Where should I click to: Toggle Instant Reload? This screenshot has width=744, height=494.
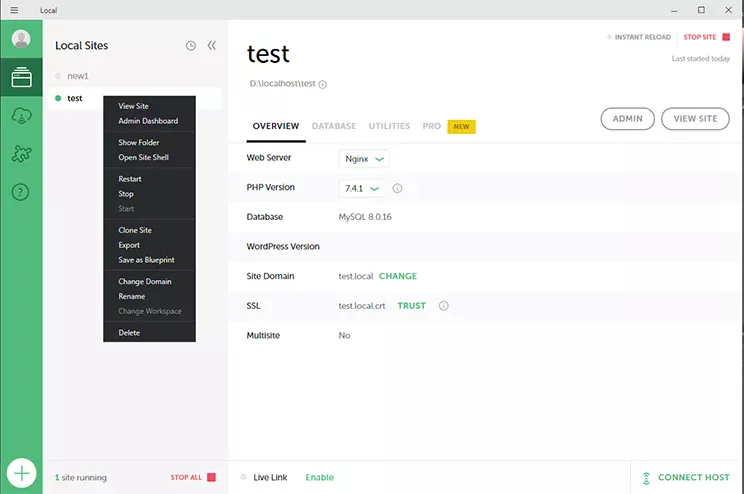point(639,37)
